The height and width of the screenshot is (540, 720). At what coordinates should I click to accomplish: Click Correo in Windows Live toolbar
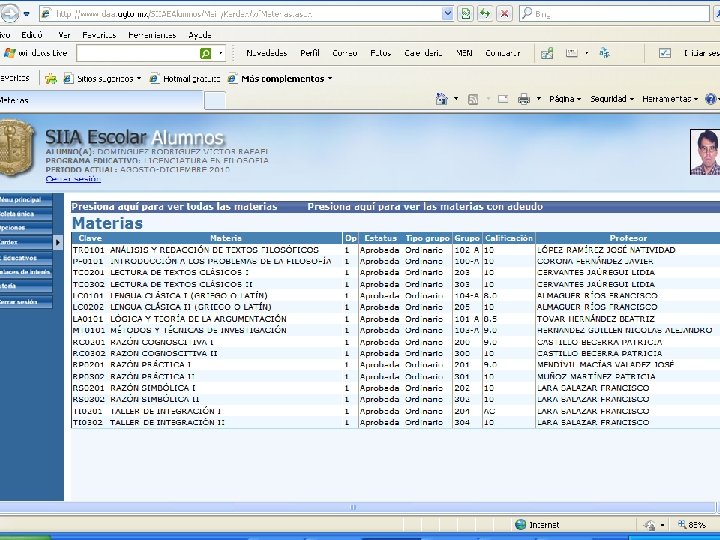[345, 53]
